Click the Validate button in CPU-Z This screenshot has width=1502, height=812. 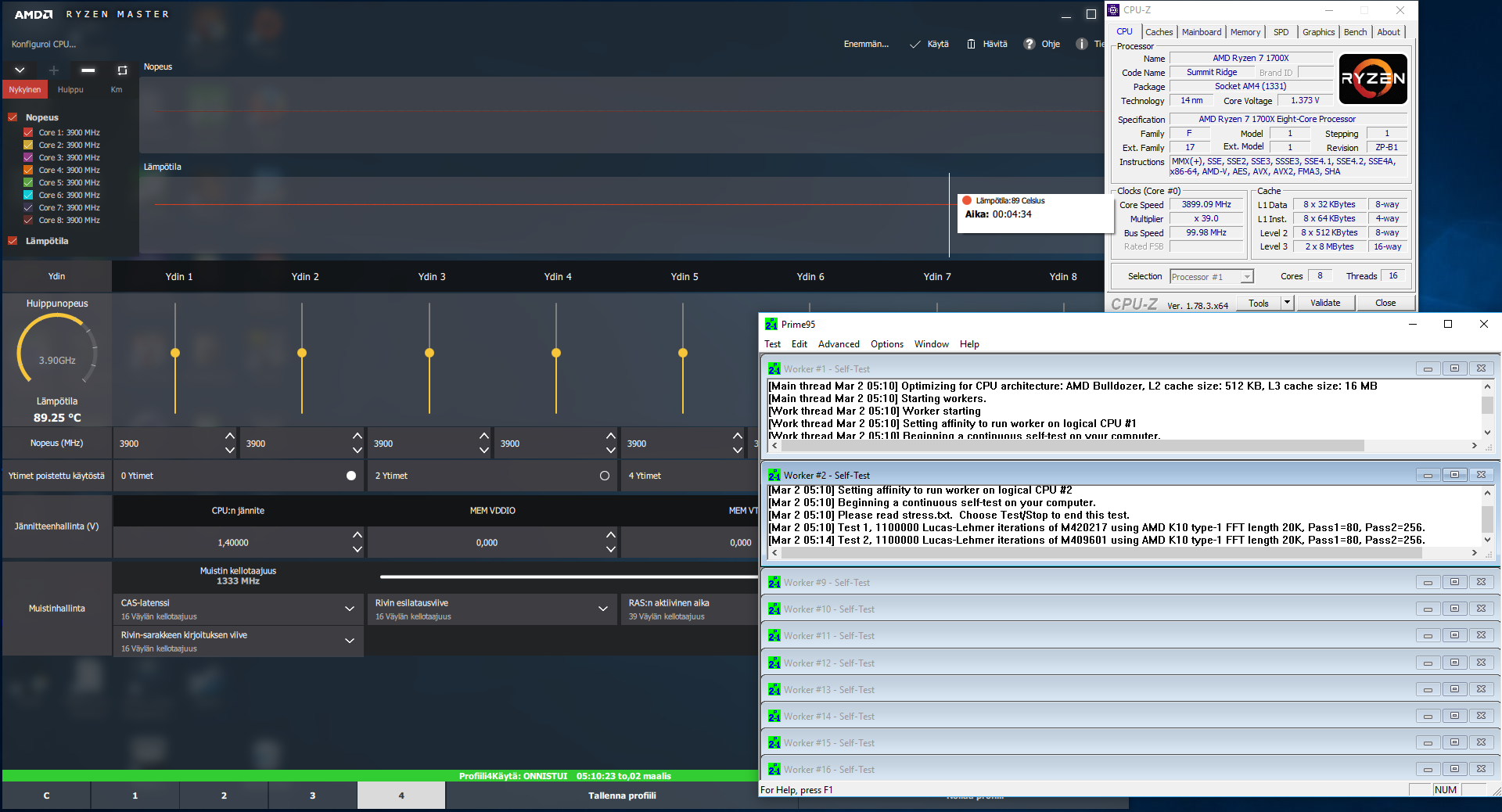pyautogui.click(x=1324, y=303)
